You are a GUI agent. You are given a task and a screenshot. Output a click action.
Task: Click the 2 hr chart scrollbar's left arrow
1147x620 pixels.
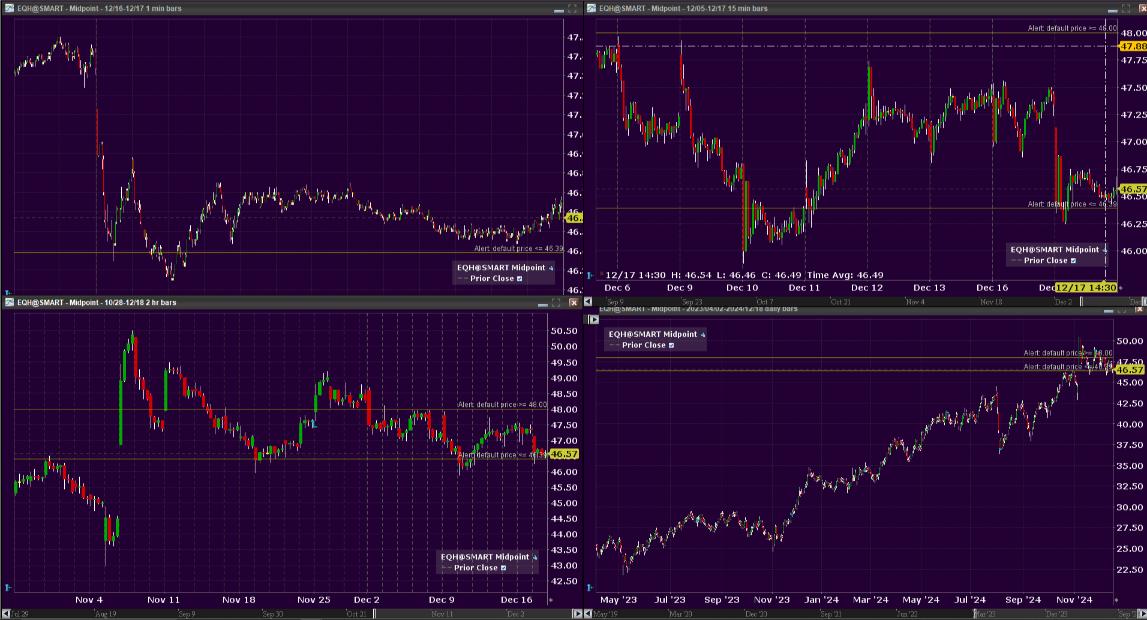[6, 613]
